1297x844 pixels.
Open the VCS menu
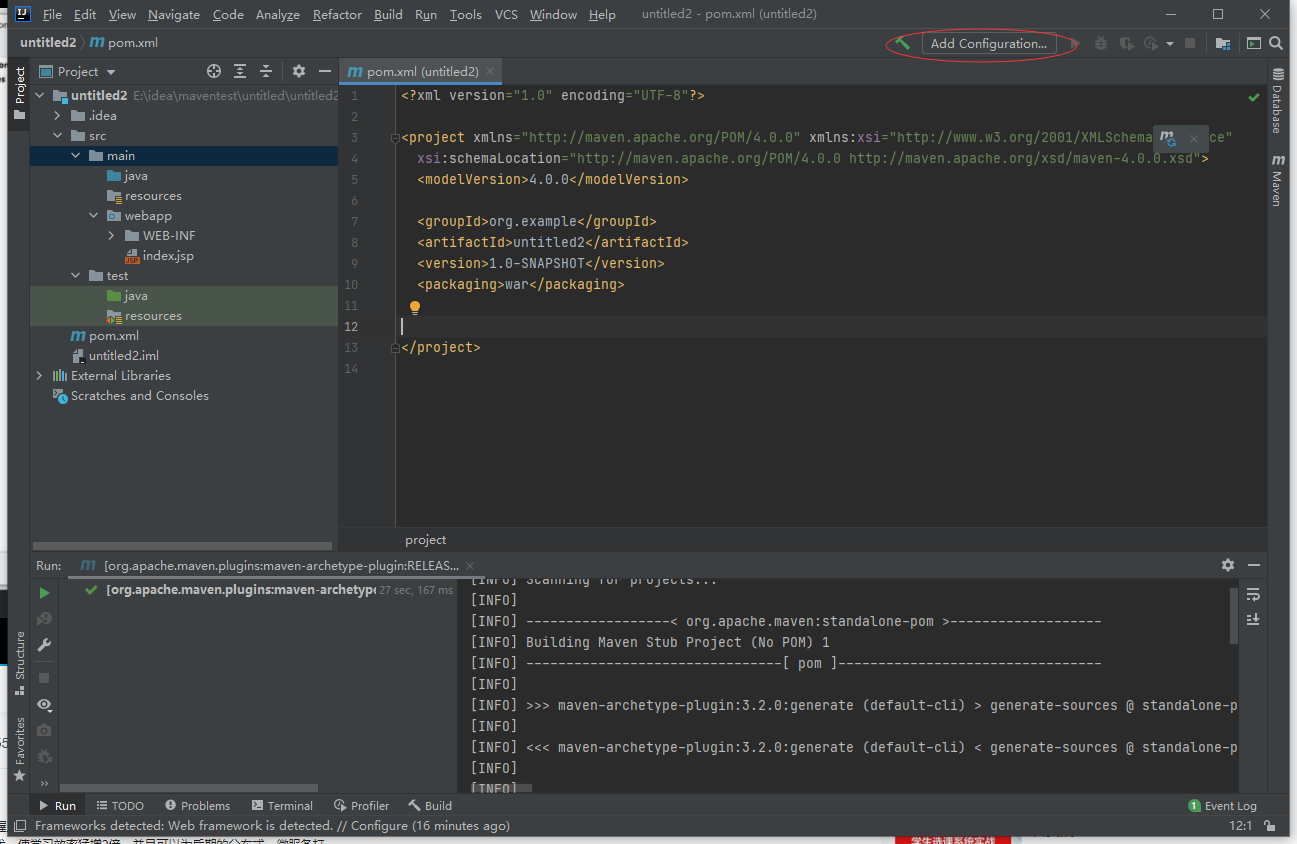point(506,14)
